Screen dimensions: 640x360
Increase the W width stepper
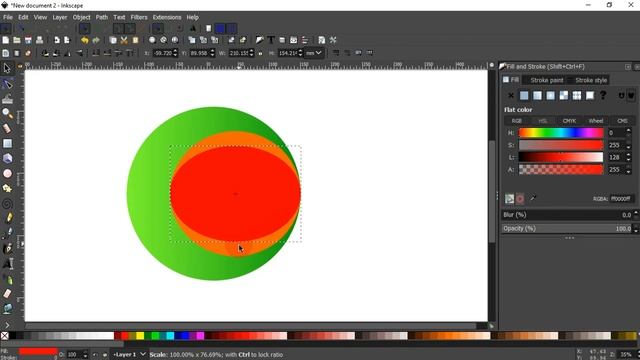[x=251, y=51]
